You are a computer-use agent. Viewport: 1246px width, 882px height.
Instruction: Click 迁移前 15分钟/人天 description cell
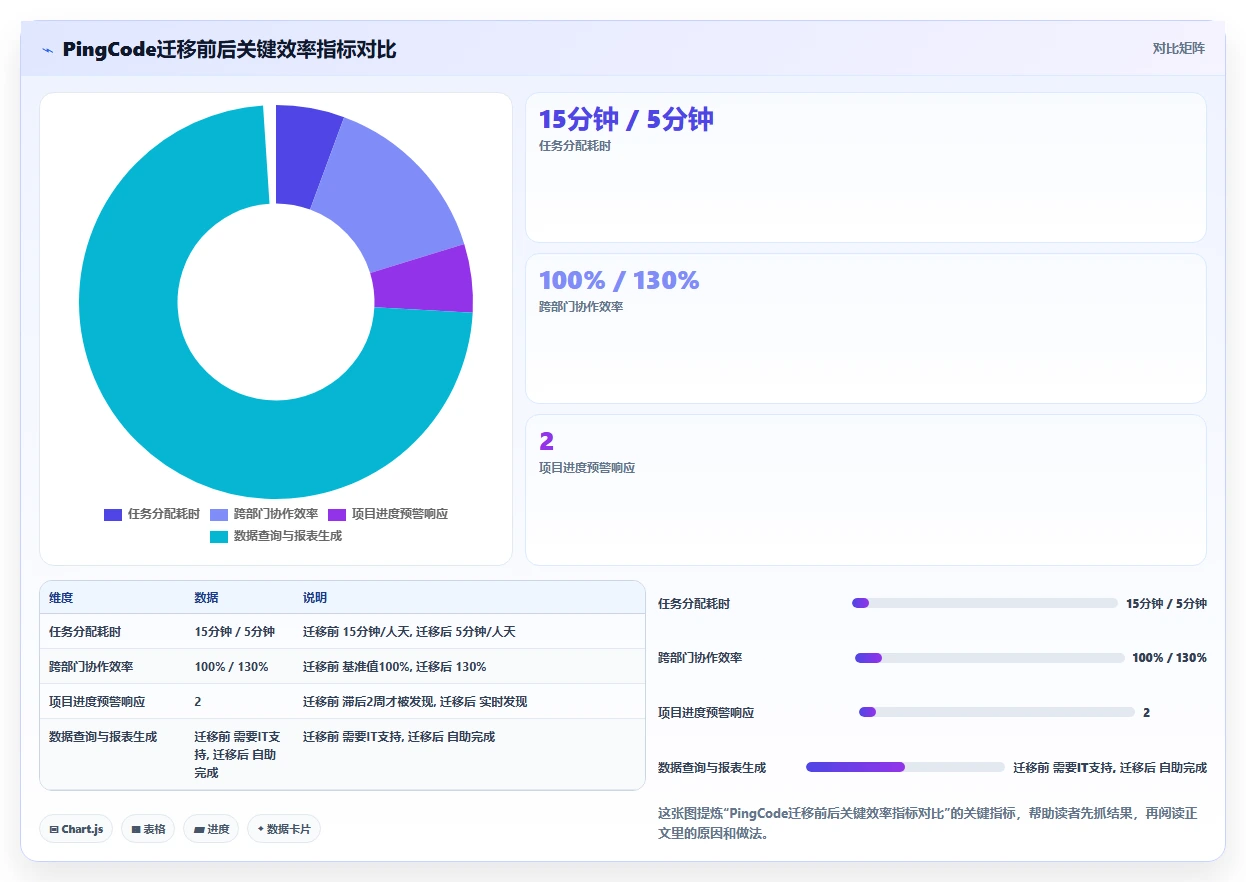410,632
